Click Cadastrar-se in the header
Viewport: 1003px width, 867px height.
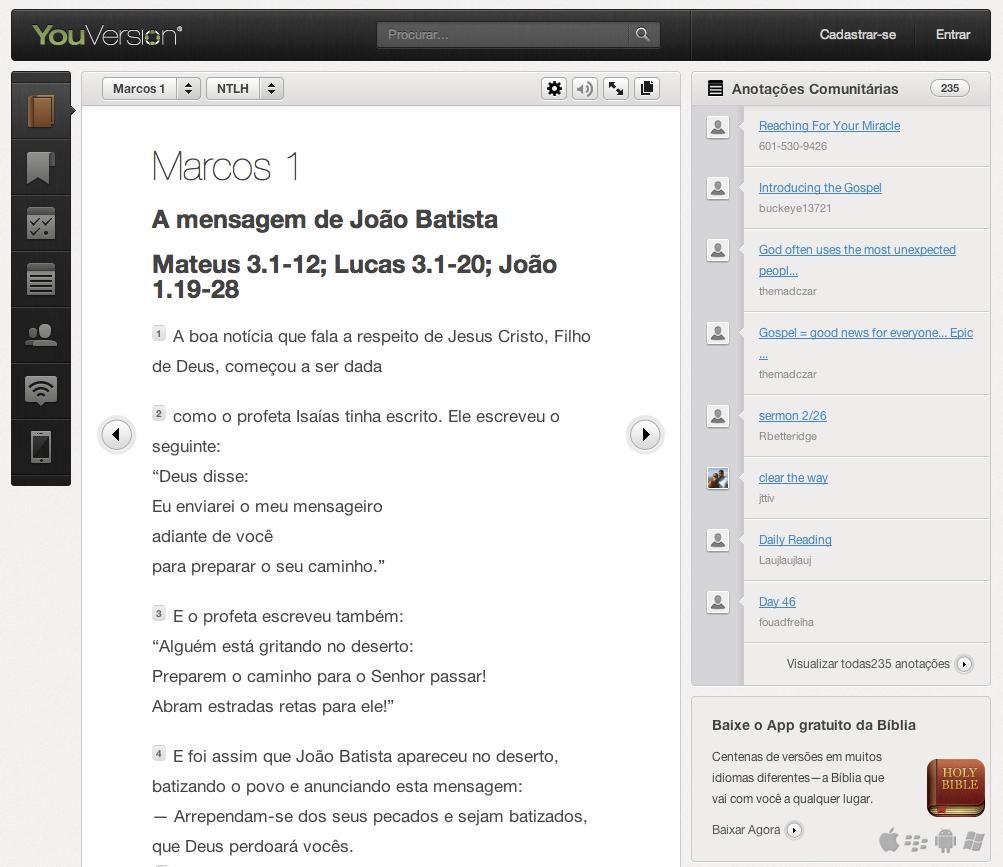[858, 35]
